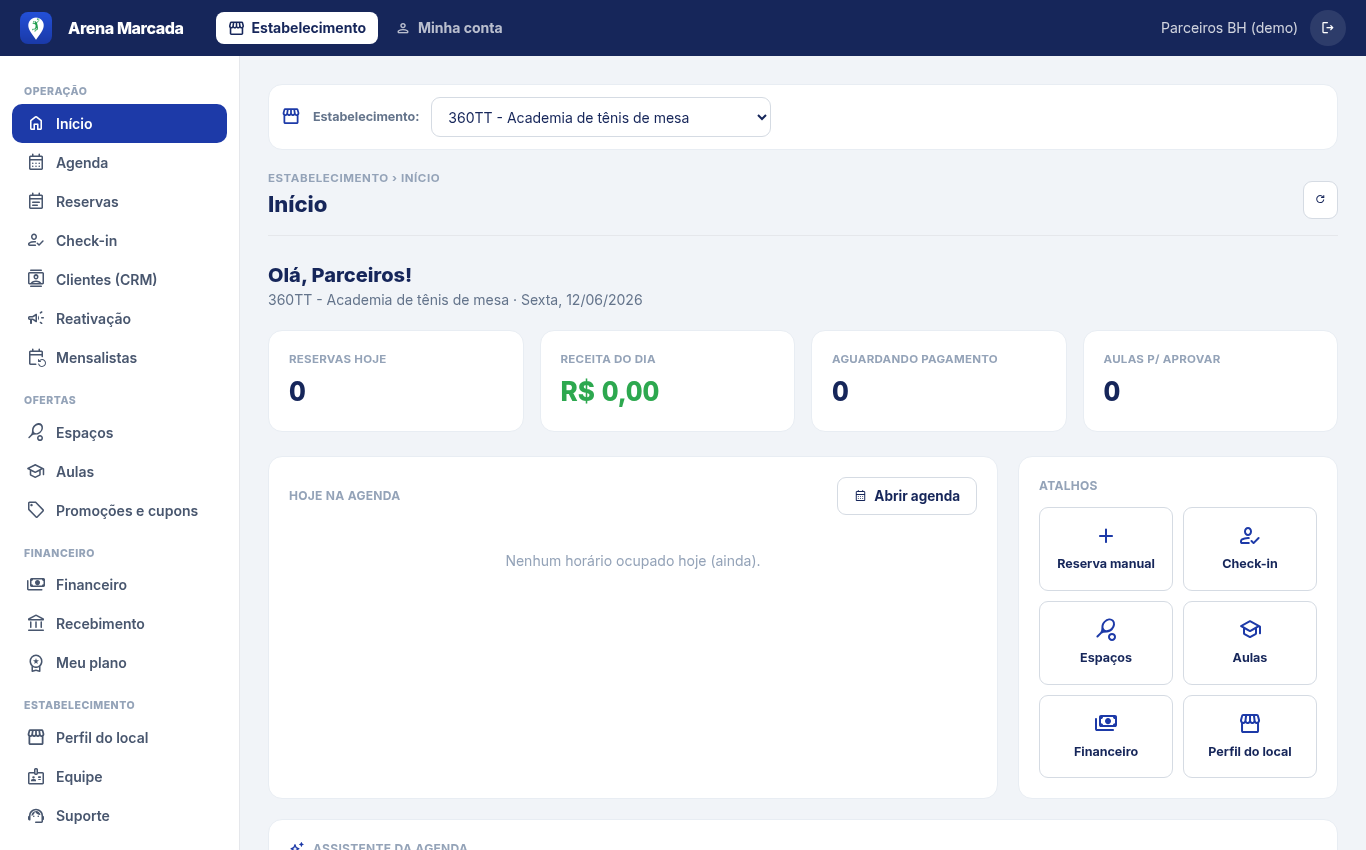Click the money icon beside sidebar Financeiro
This screenshot has height=850, width=1366.
tap(36, 585)
